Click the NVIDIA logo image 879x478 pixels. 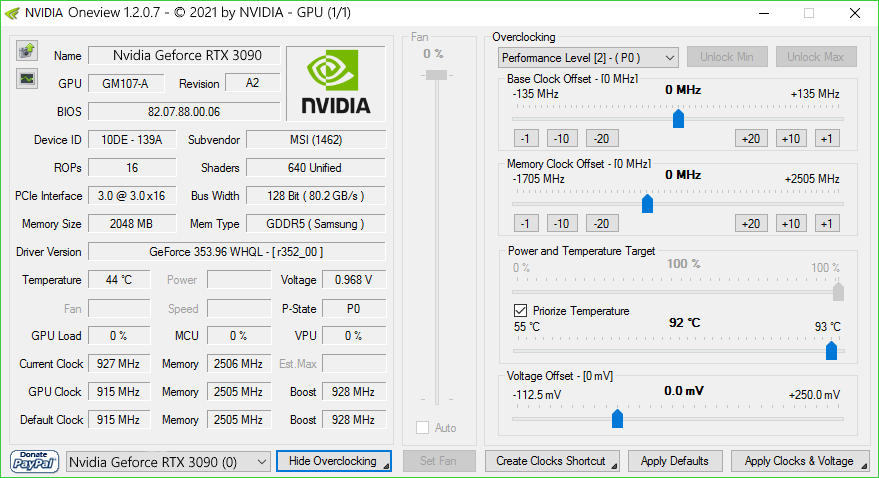tap(336, 83)
